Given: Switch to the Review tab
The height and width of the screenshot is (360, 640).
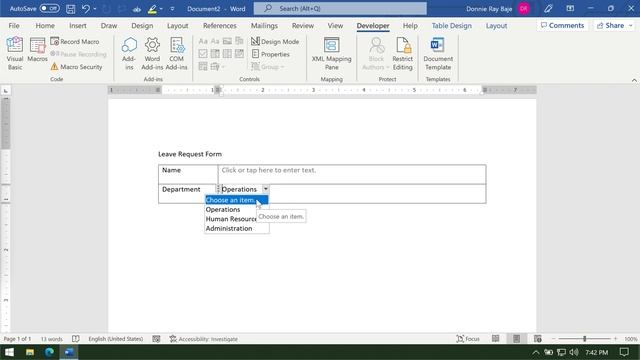Looking at the screenshot, I should pos(303,25).
